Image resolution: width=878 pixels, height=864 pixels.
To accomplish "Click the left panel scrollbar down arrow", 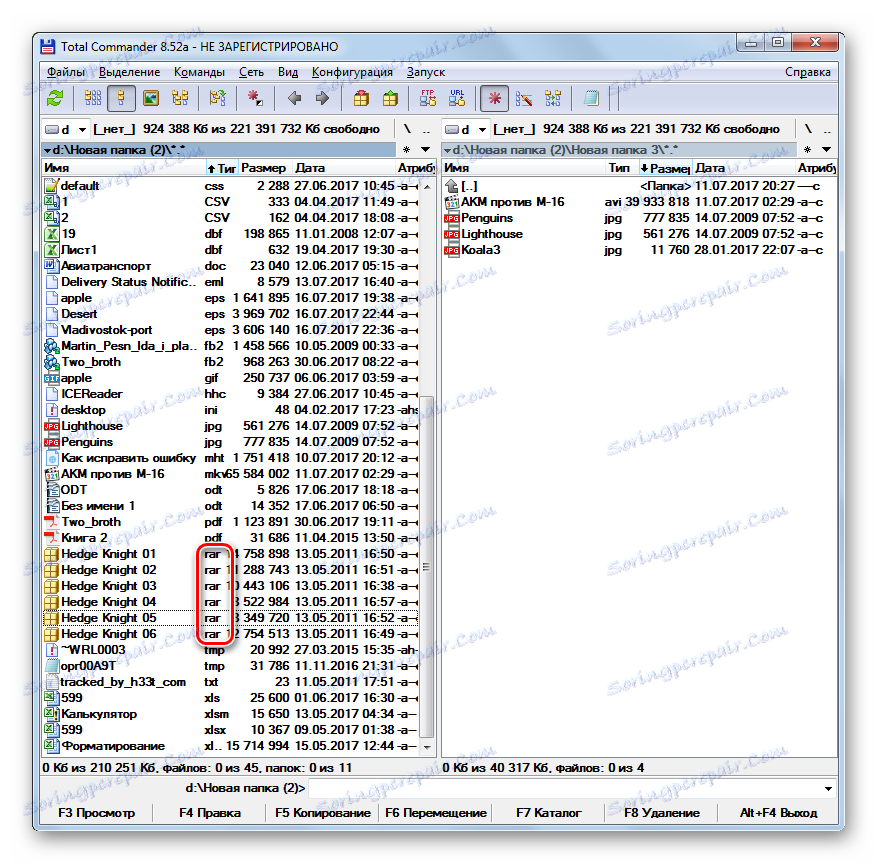I will pyautogui.click(x=427, y=747).
